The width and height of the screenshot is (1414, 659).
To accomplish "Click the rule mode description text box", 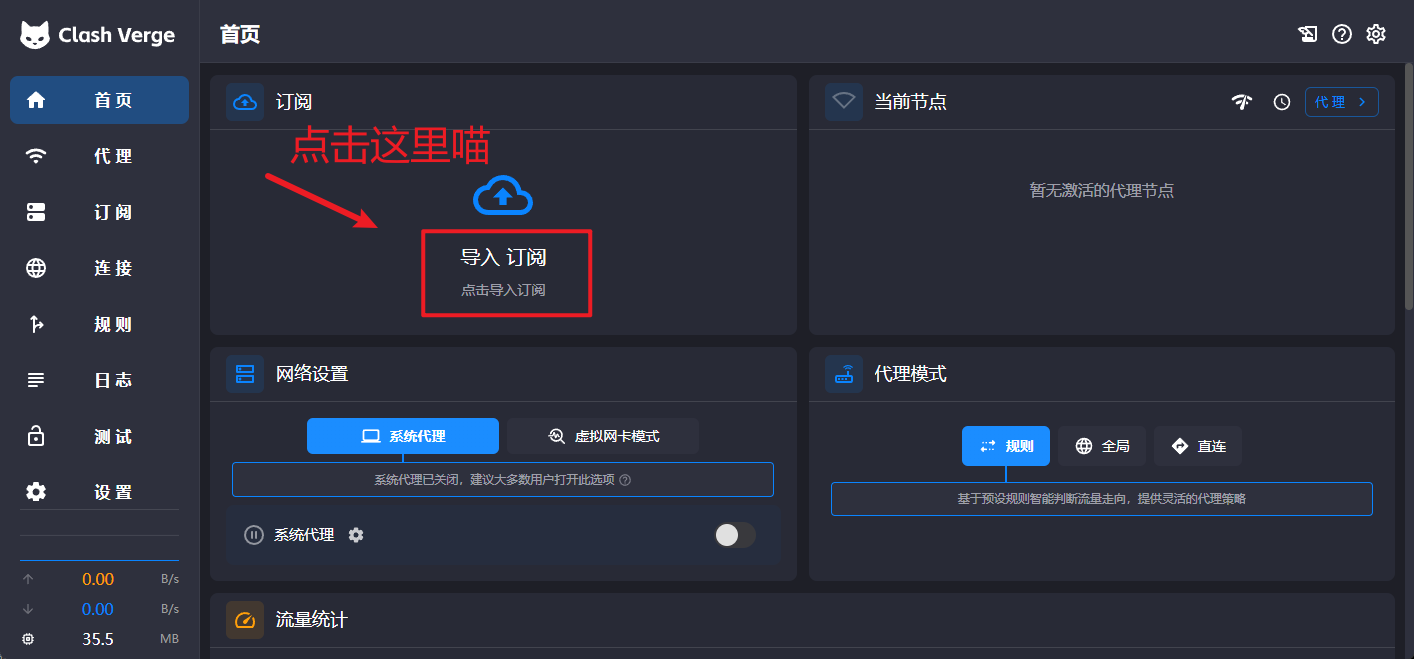I will 1102,498.
